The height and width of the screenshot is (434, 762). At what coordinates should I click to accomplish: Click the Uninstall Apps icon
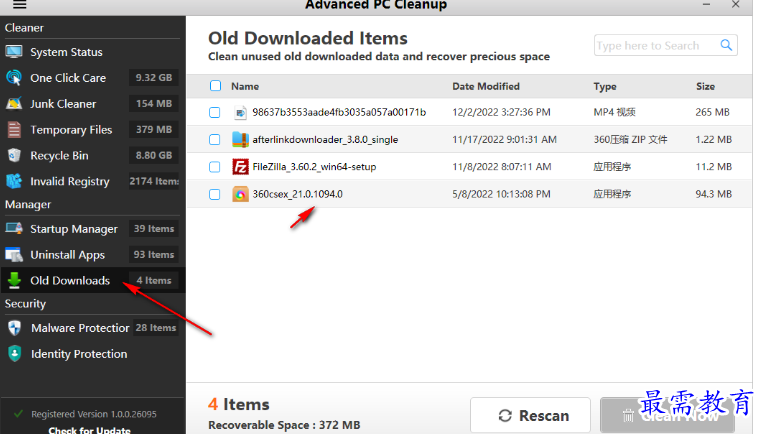(14, 255)
